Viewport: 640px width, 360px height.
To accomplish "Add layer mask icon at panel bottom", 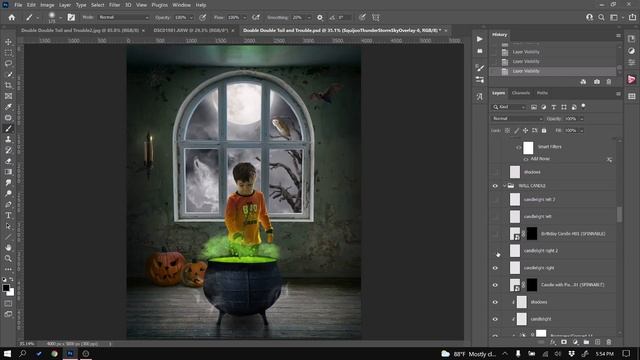I will click(564, 342).
